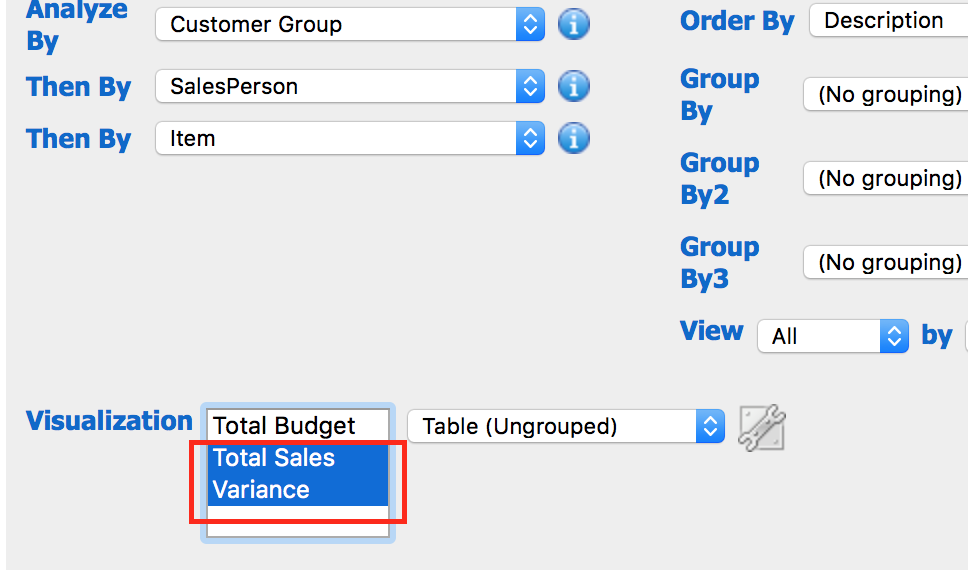Select Total Sales in visualization list
The image size is (968, 570).
298,458
